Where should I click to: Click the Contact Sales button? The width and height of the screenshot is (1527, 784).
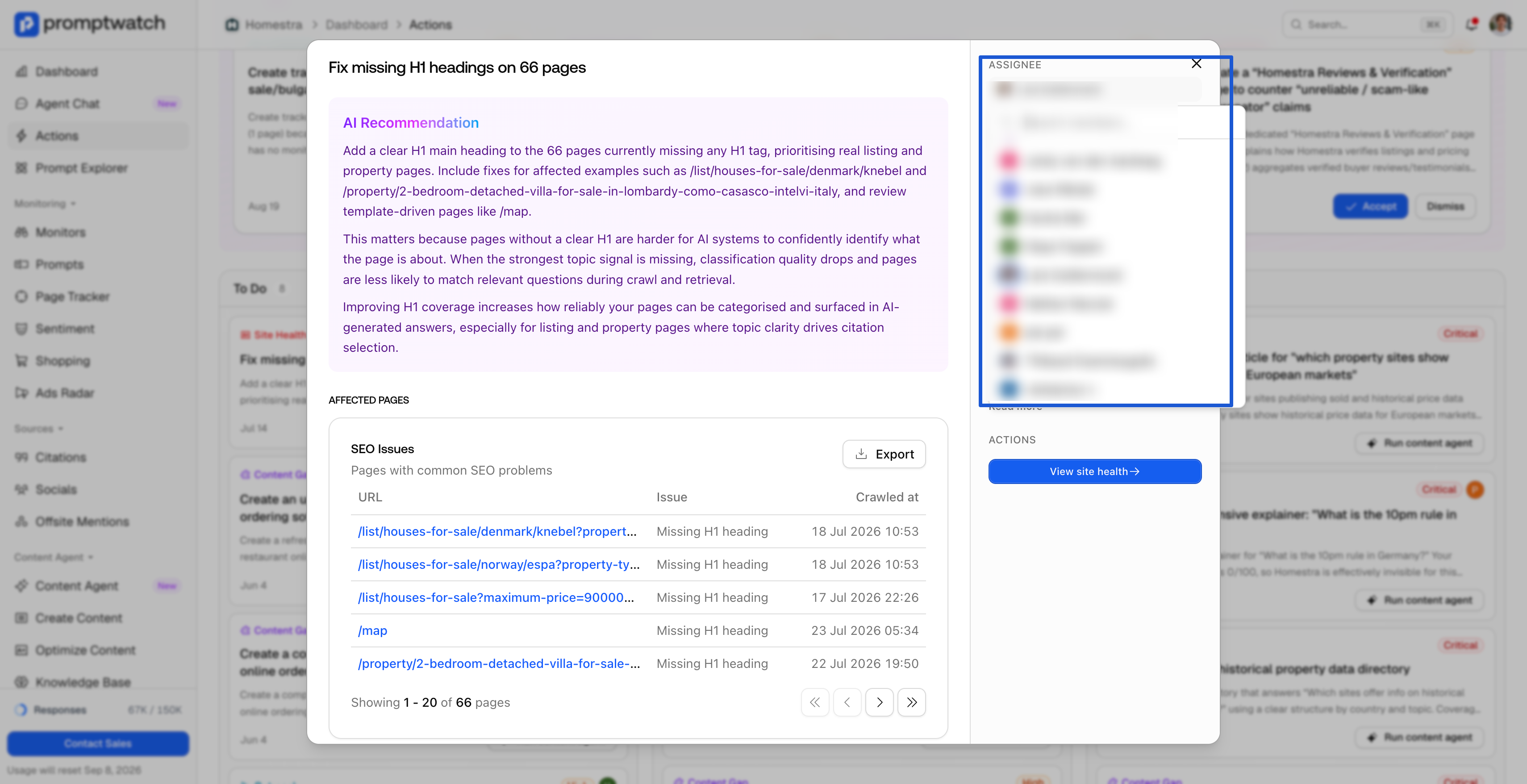(98, 743)
